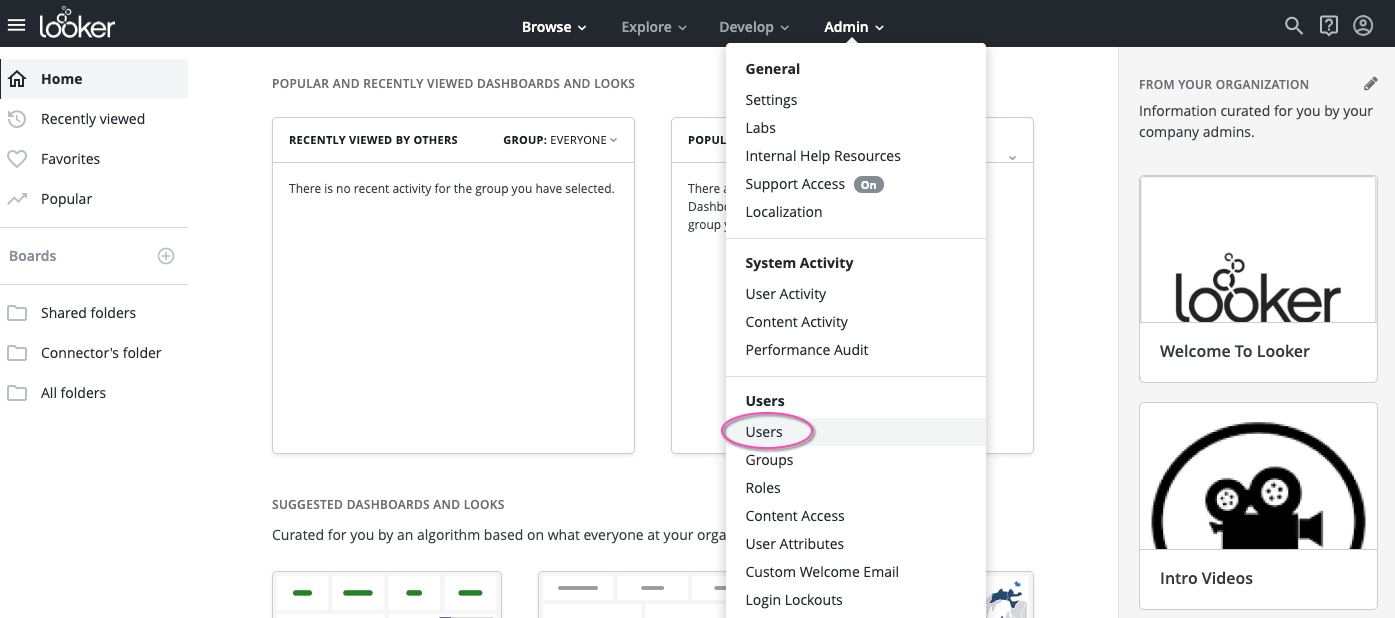Click the Looker logo in the header
Image resolution: width=1395 pixels, height=618 pixels.
(77, 24)
